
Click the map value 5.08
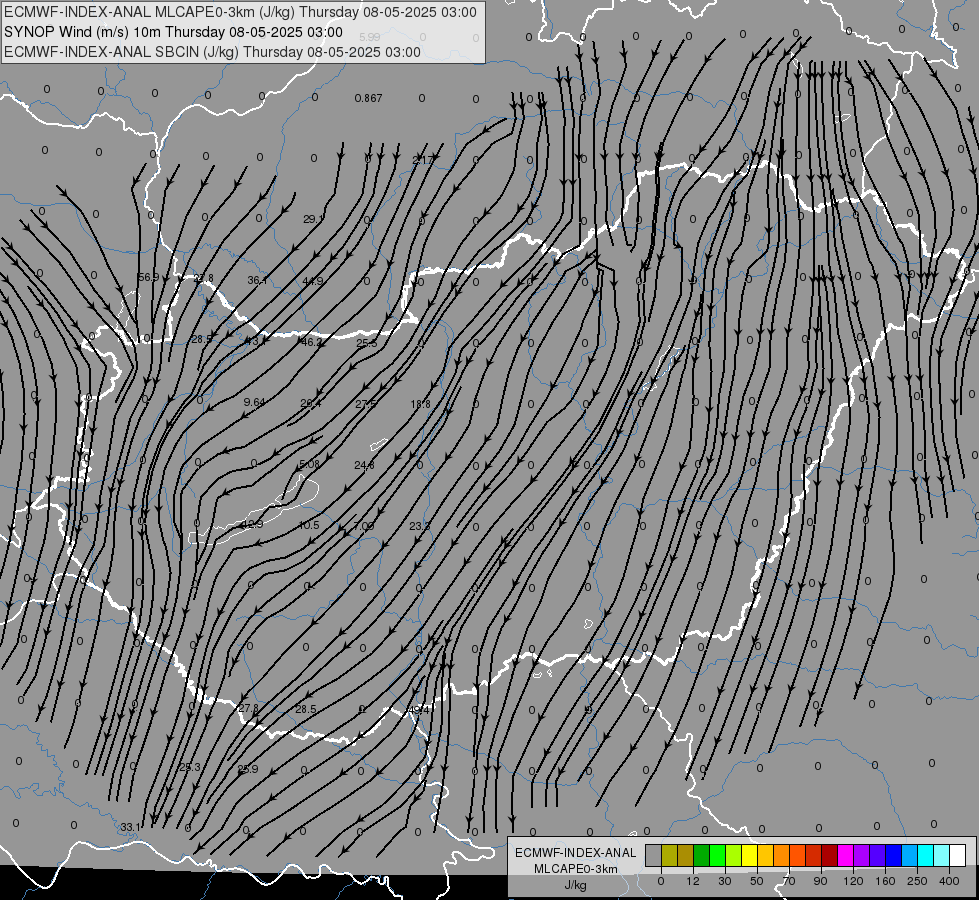coord(309,464)
